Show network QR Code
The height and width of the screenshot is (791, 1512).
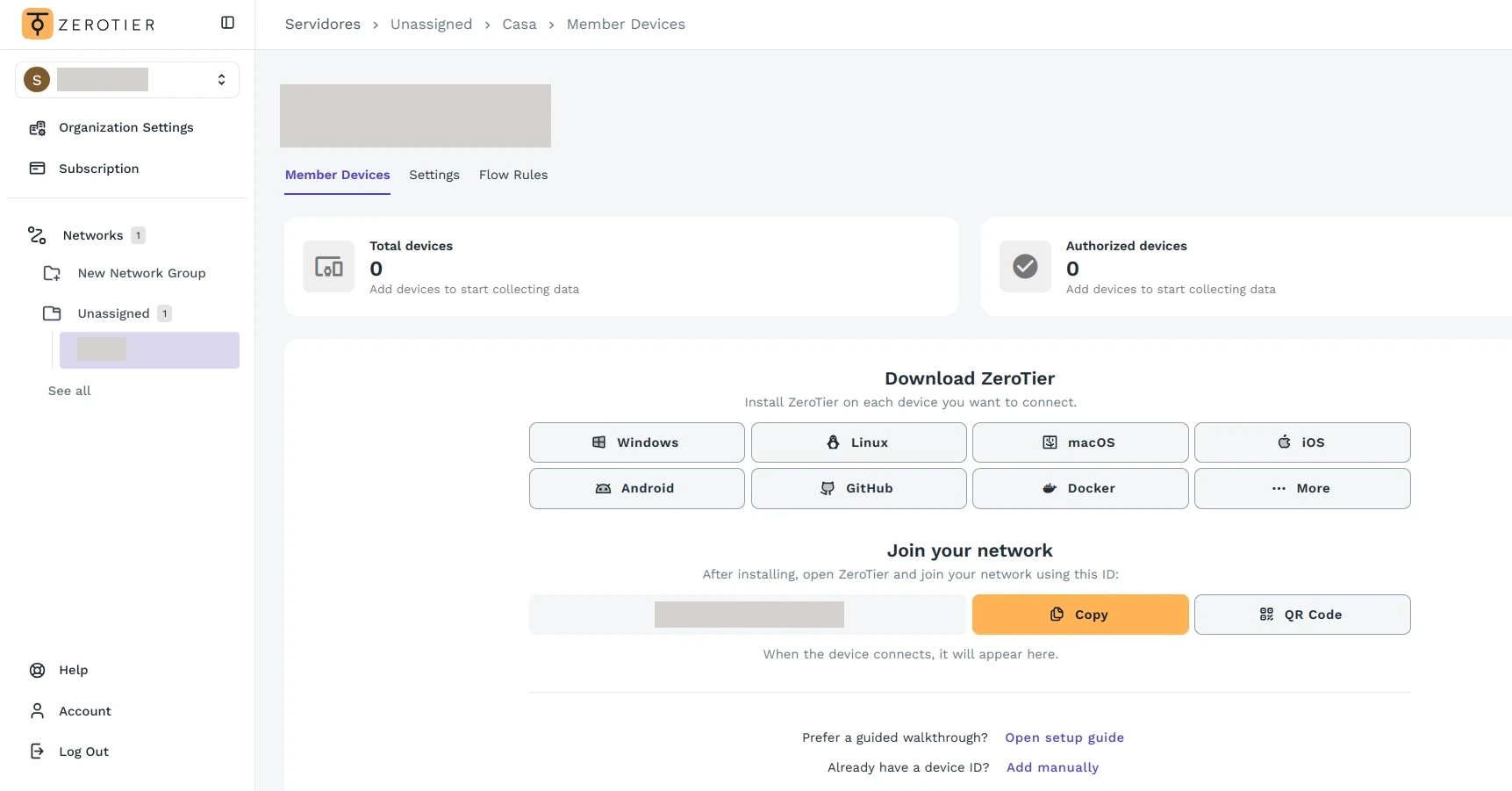(1302, 615)
